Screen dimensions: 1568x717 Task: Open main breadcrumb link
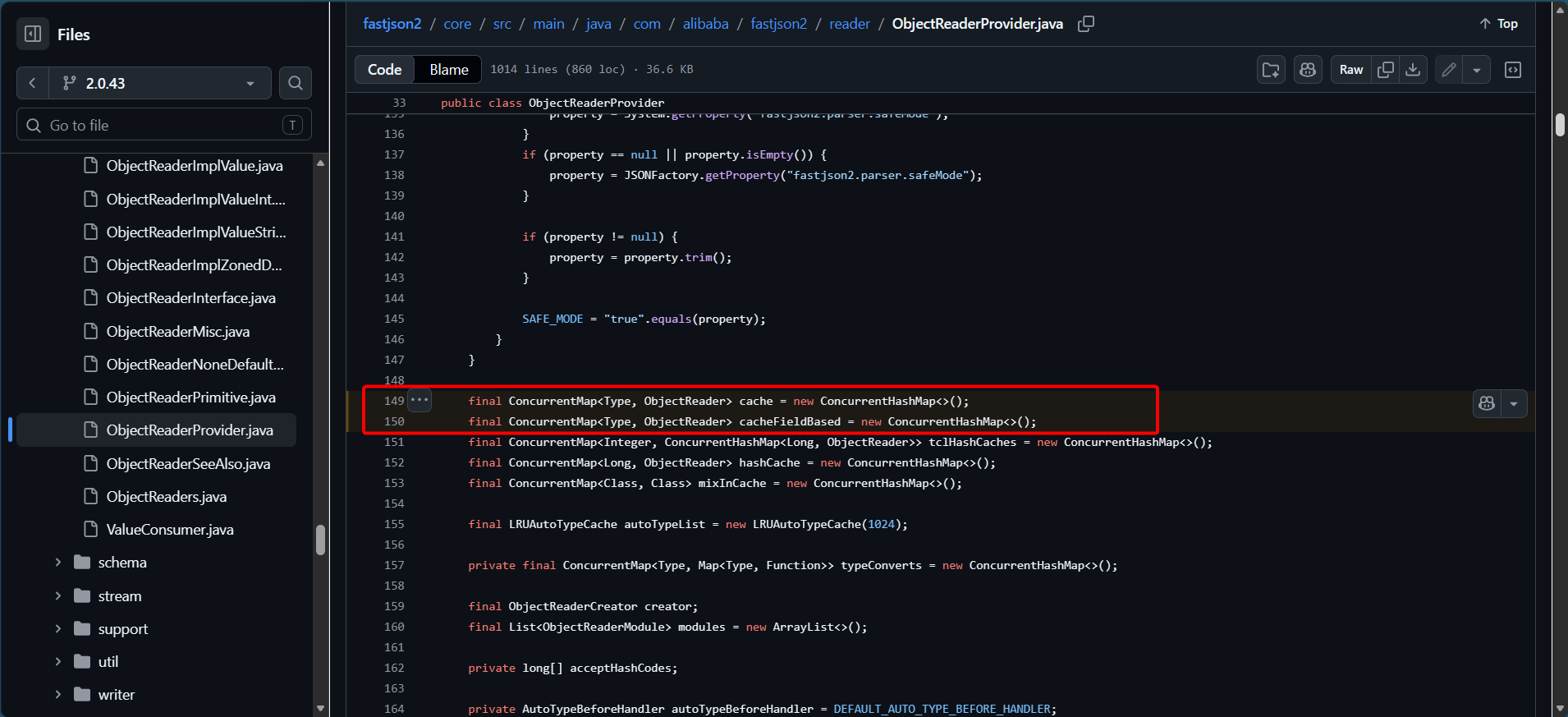[x=548, y=24]
